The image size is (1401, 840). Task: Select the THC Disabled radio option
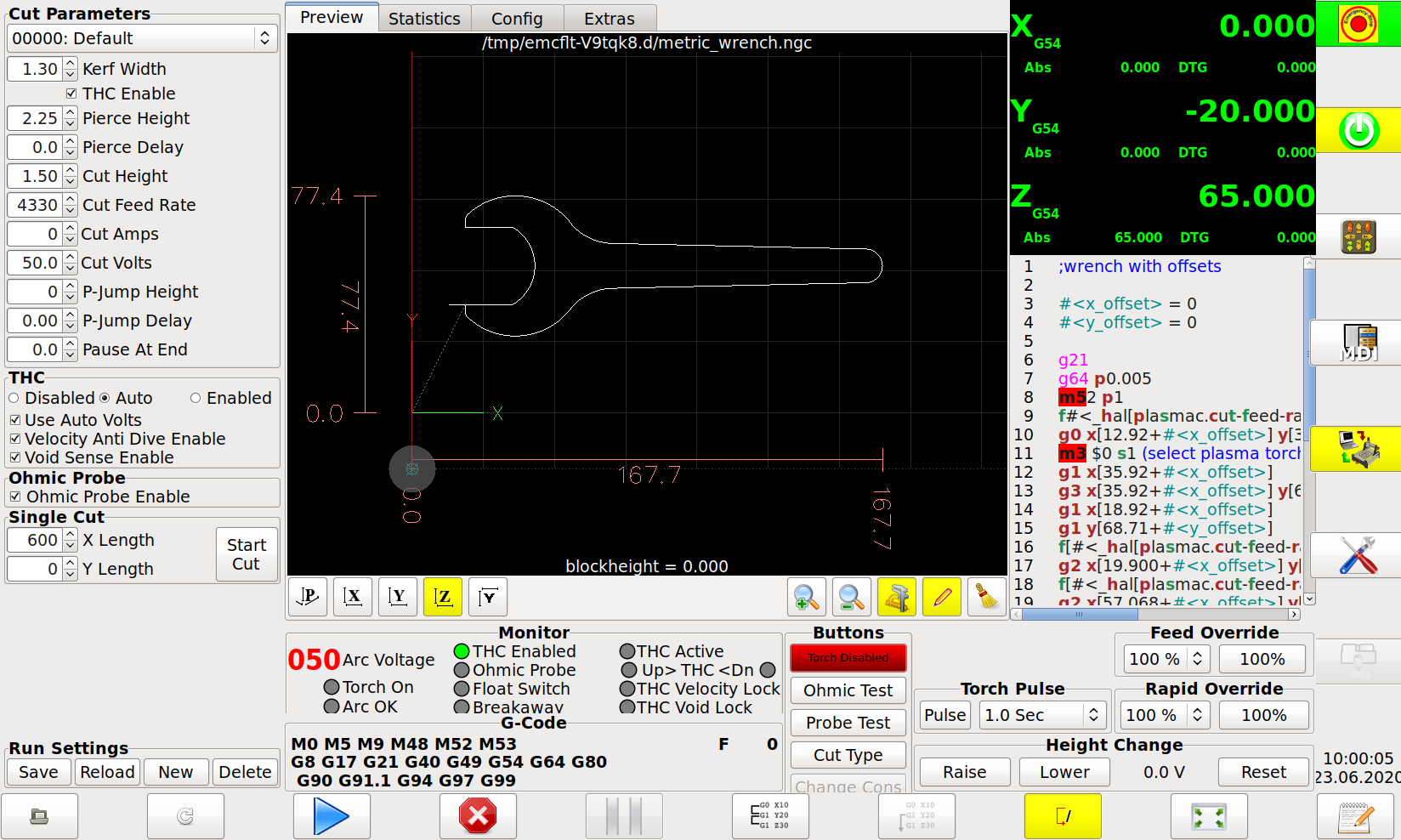[x=14, y=398]
